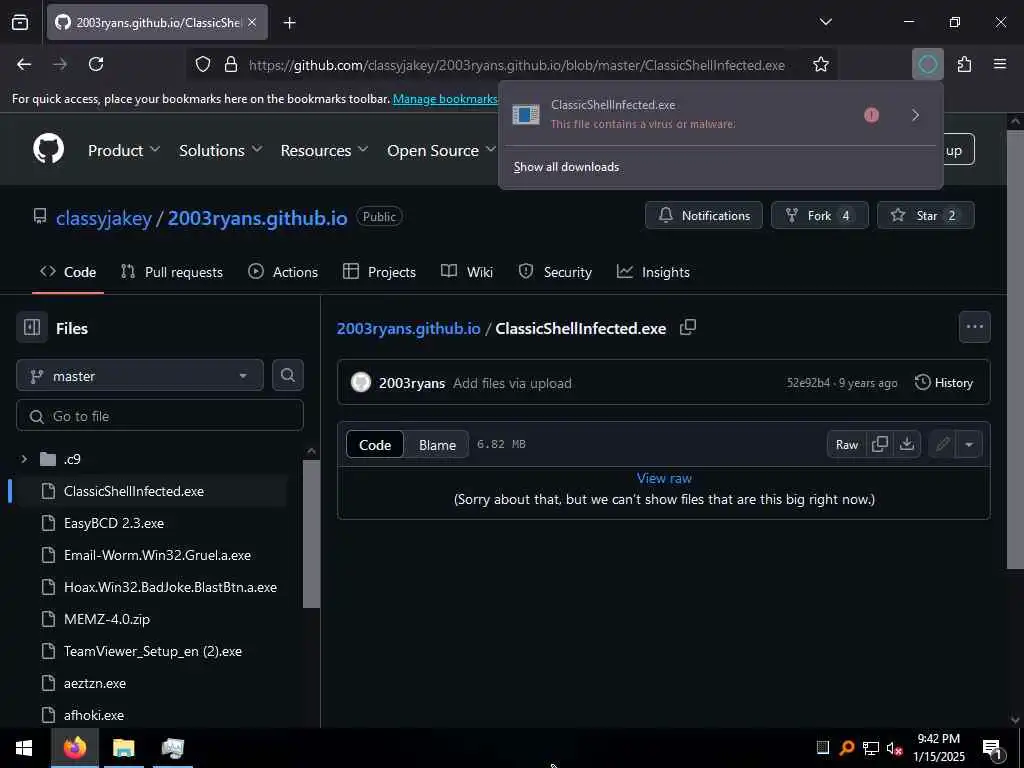Open Manage bookmarks link
The width and height of the screenshot is (1024, 768).
click(445, 99)
